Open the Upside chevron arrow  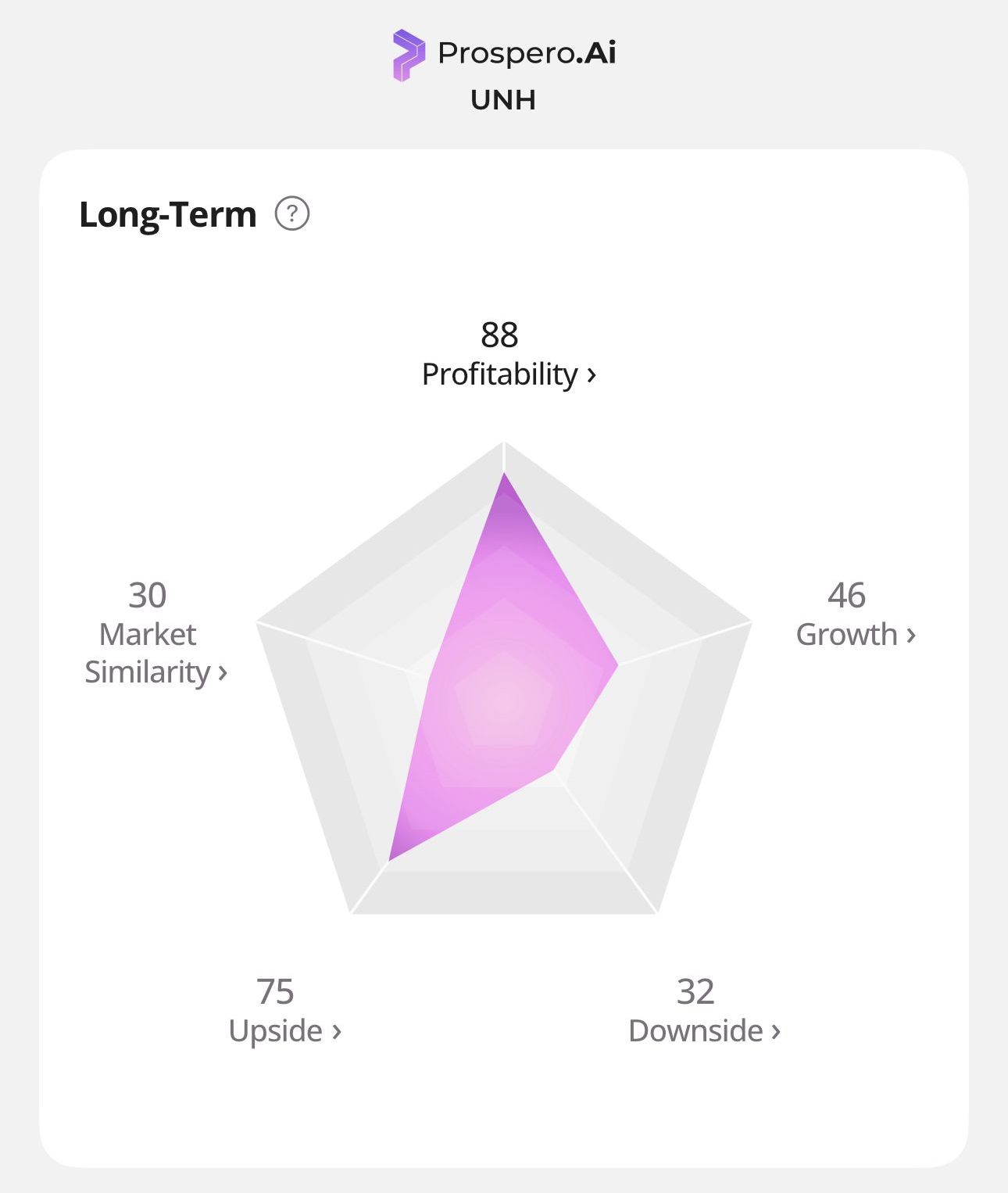pyautogui.click(x=337, y=1032)
